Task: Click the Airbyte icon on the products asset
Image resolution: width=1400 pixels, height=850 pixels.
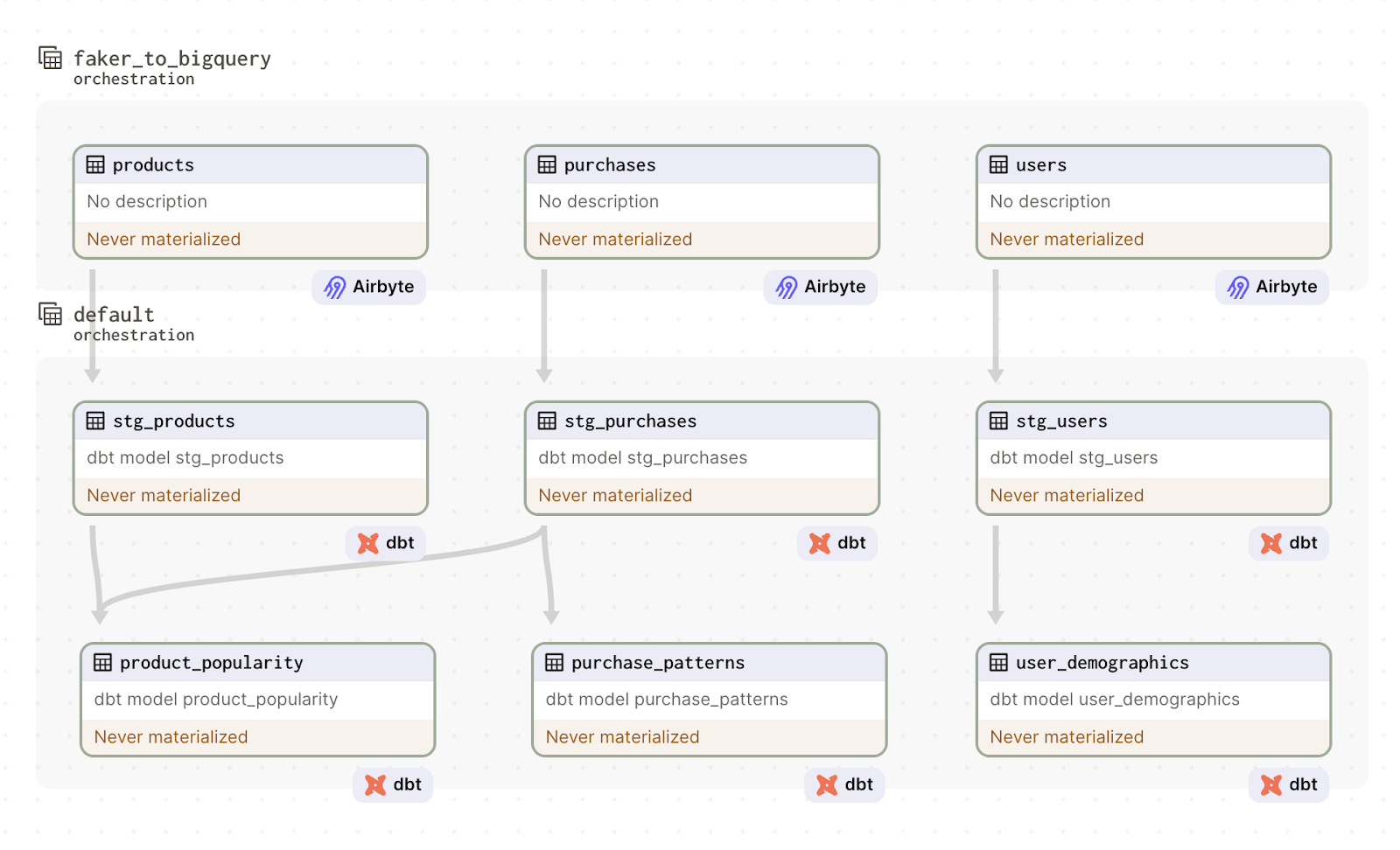Action: pyautogui.click(x=334, y=287)
